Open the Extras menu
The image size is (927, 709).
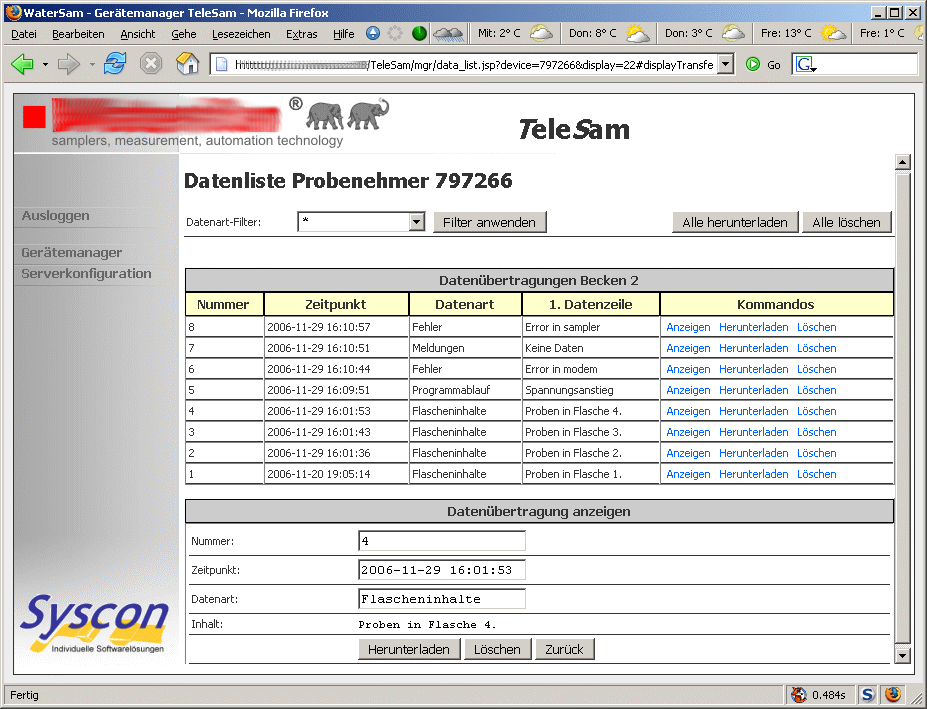[302, 34]
